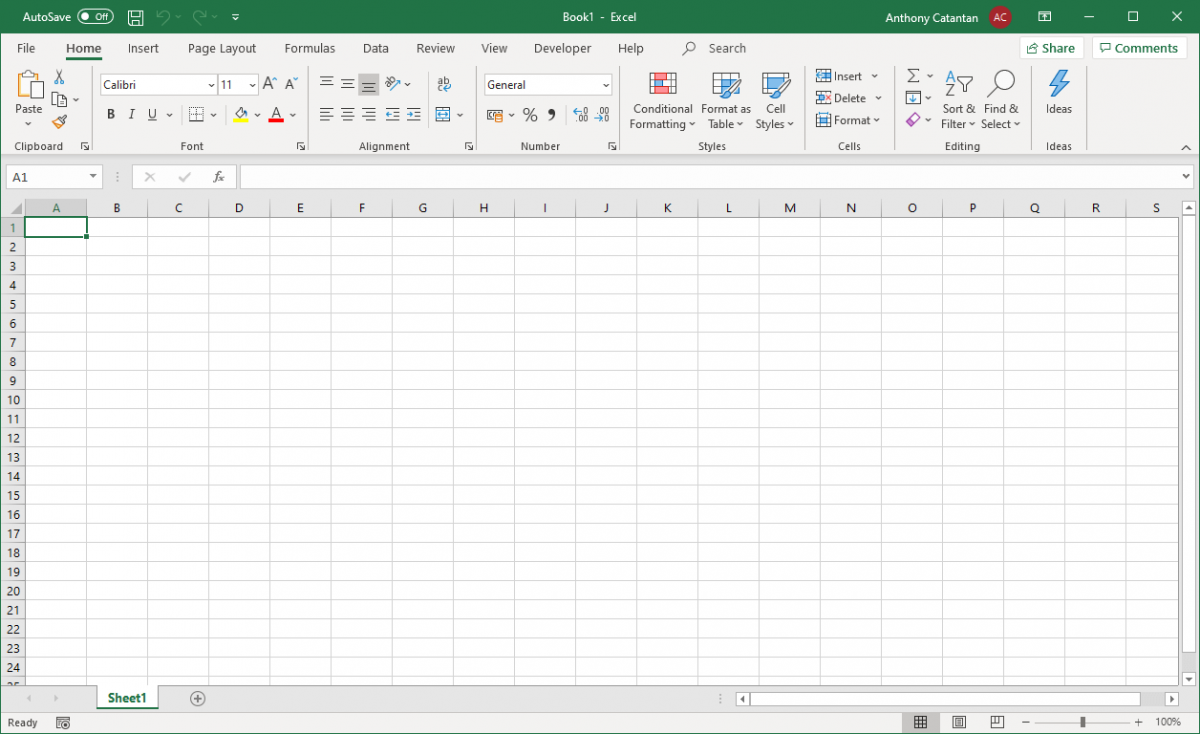Viewport: 1200px width, 734px height.
Task: Apply the Percent Style format
Action: pyautogui.click(x=530, y=114)
